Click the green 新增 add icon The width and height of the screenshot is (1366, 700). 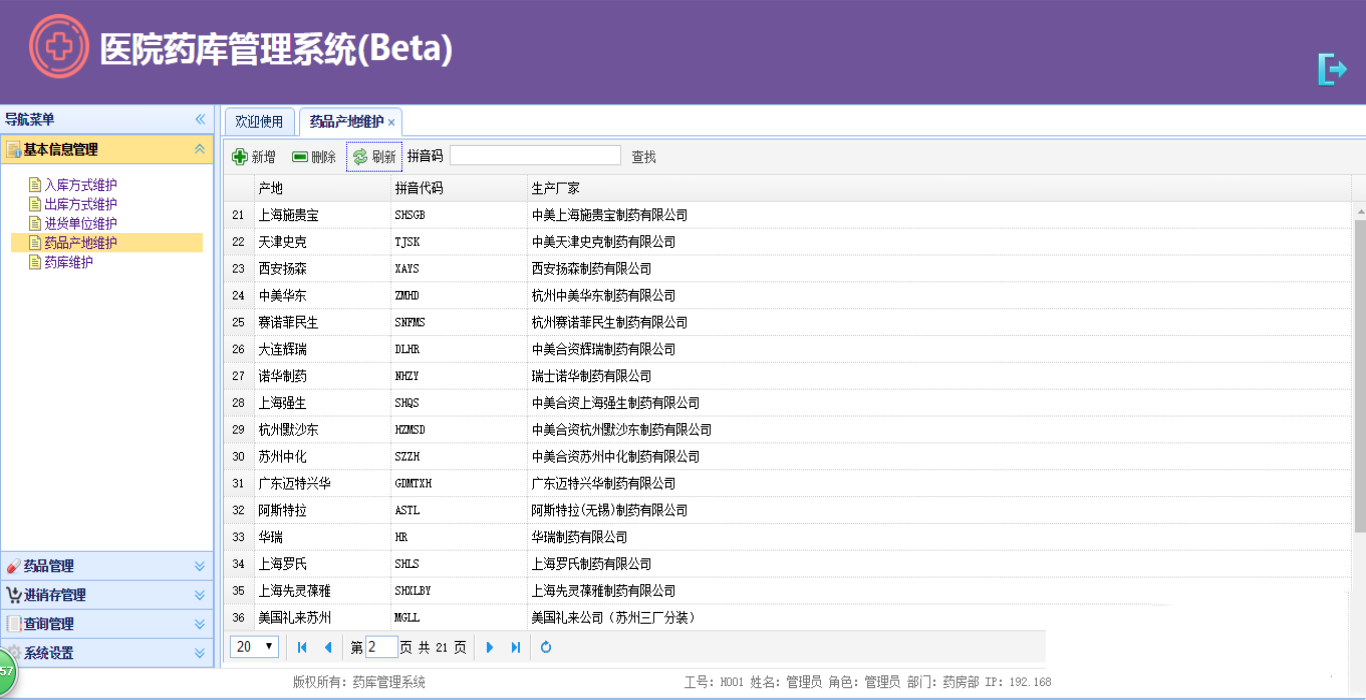tap(240, 157)
